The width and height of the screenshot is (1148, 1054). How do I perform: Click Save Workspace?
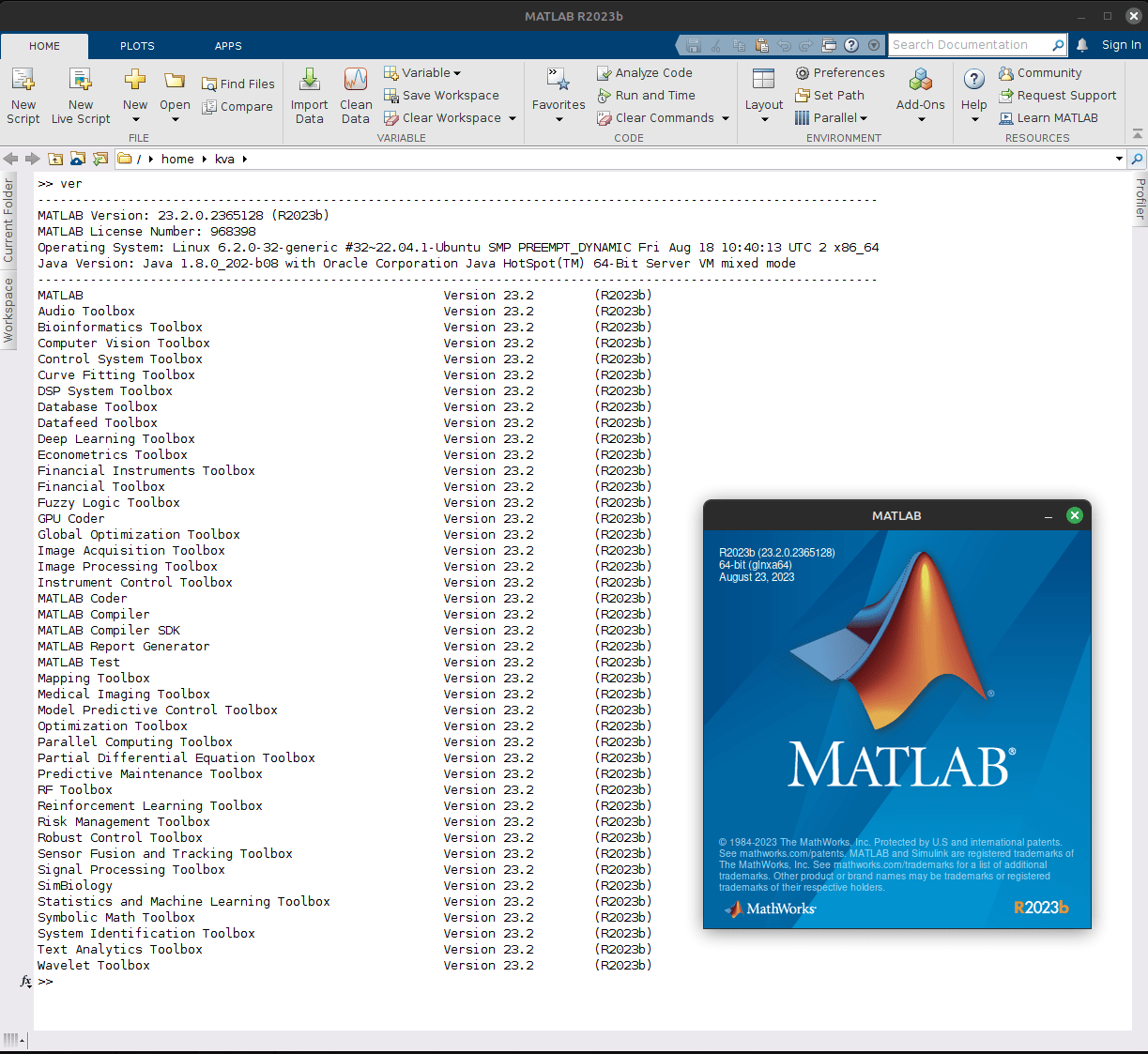coord(441,95)
